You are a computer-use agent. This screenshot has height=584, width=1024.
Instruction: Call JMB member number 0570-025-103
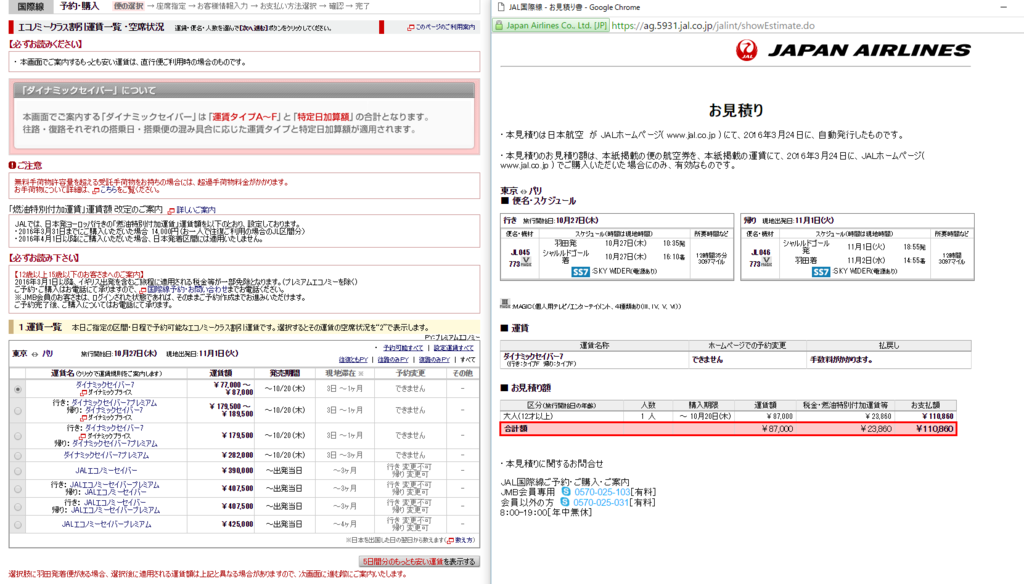point(602,492)
